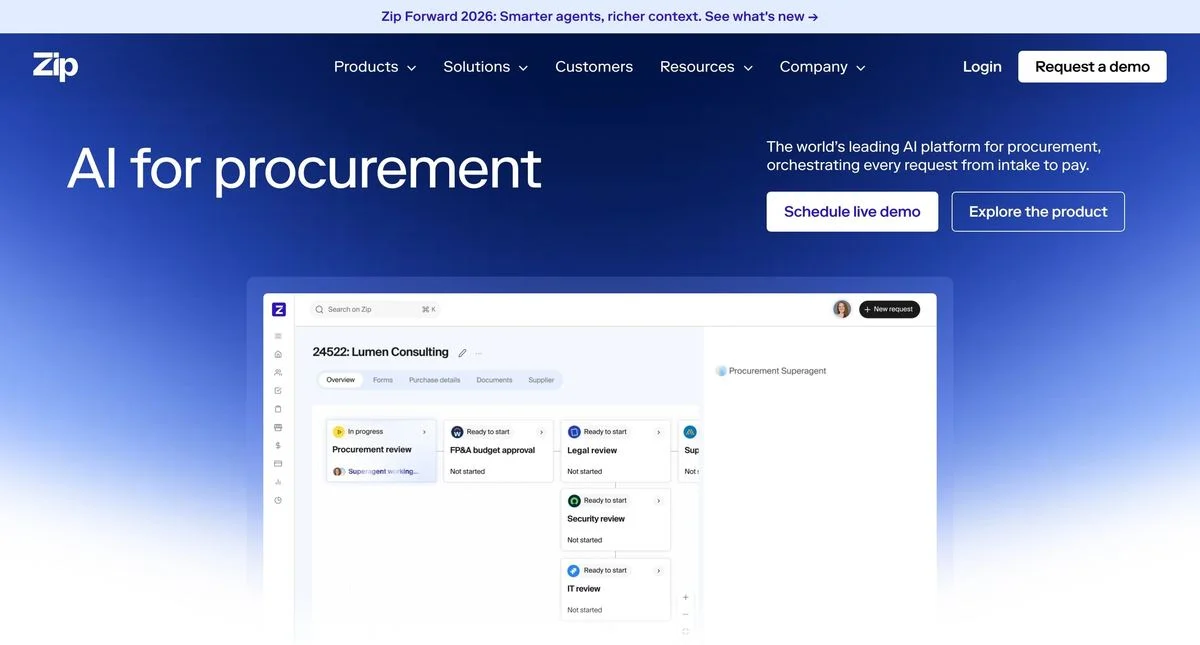
Task: Focus the Search on Zip field
Action: coord(375,310)
